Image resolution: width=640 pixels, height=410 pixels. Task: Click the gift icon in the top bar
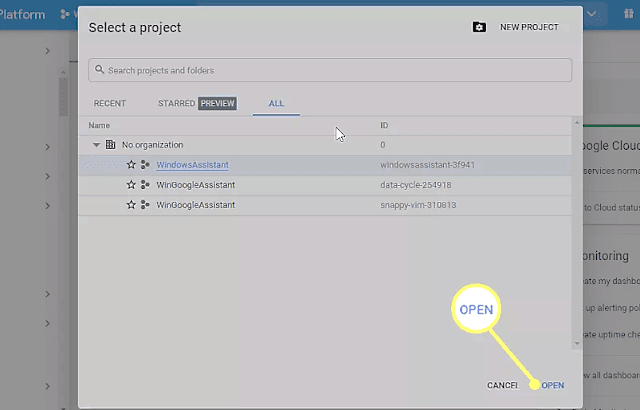click(x=629, y=14)
